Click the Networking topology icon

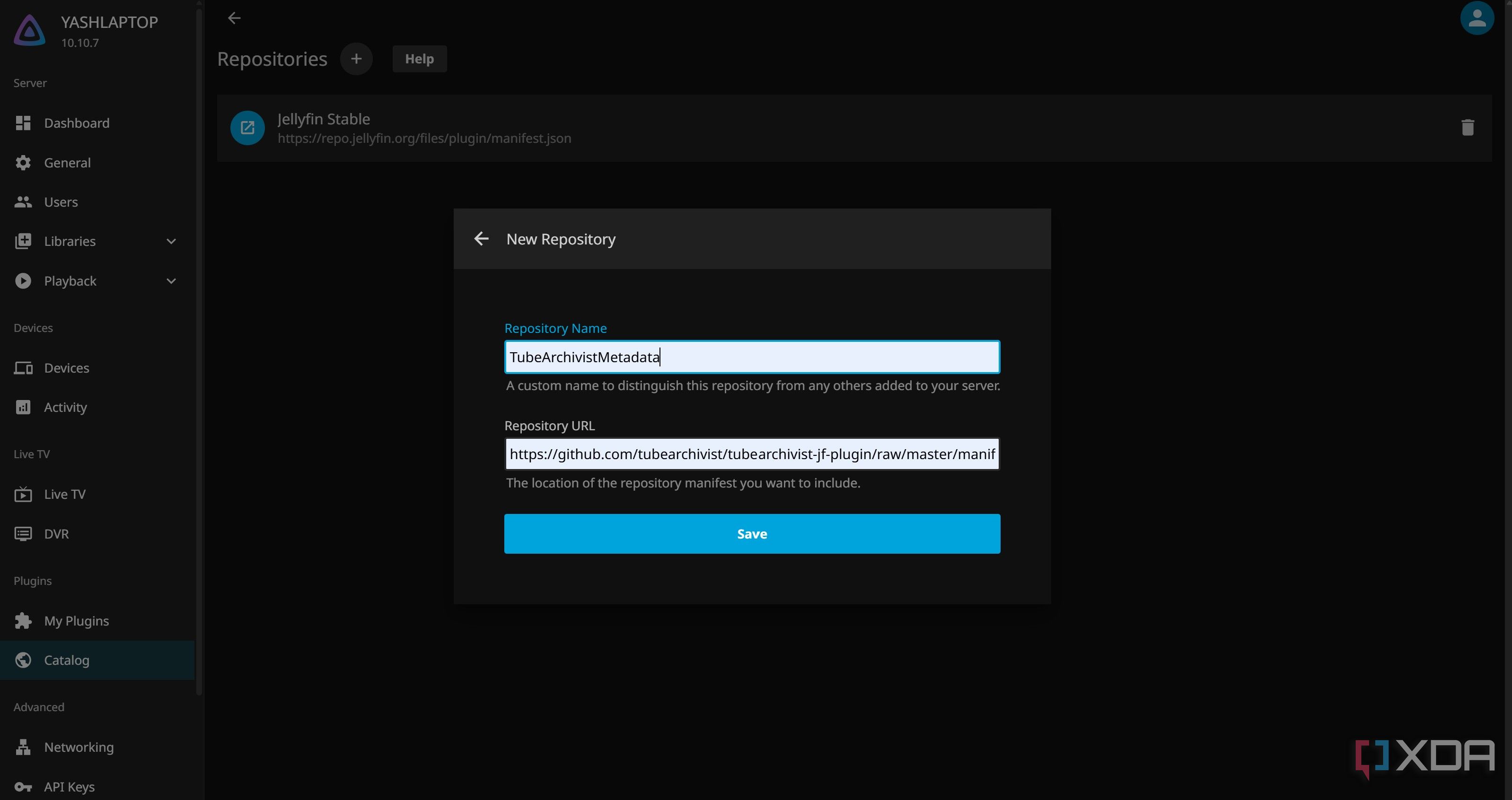click(x=23, y=747)
